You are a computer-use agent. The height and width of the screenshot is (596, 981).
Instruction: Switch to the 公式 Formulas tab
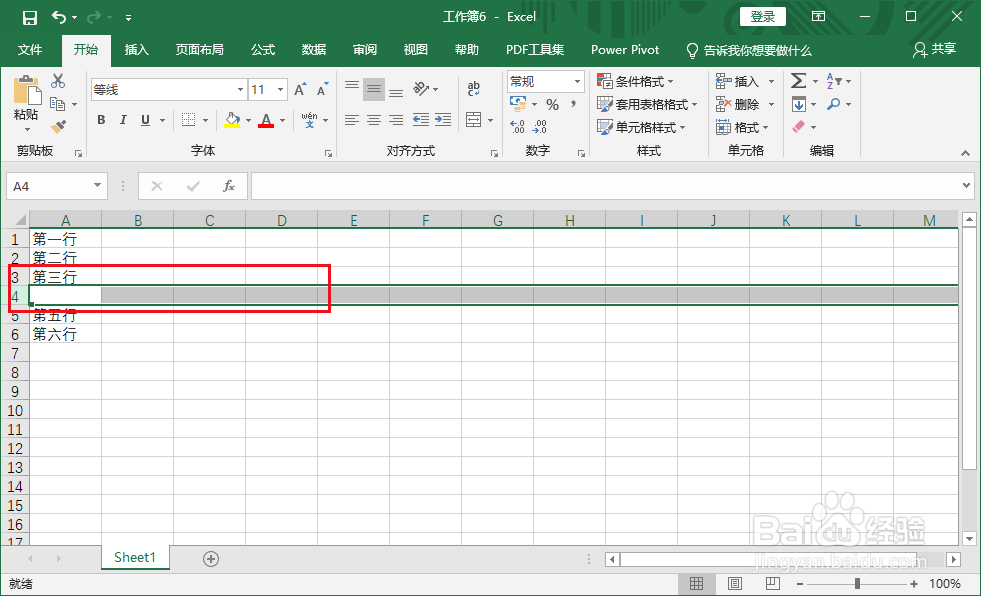263,50
